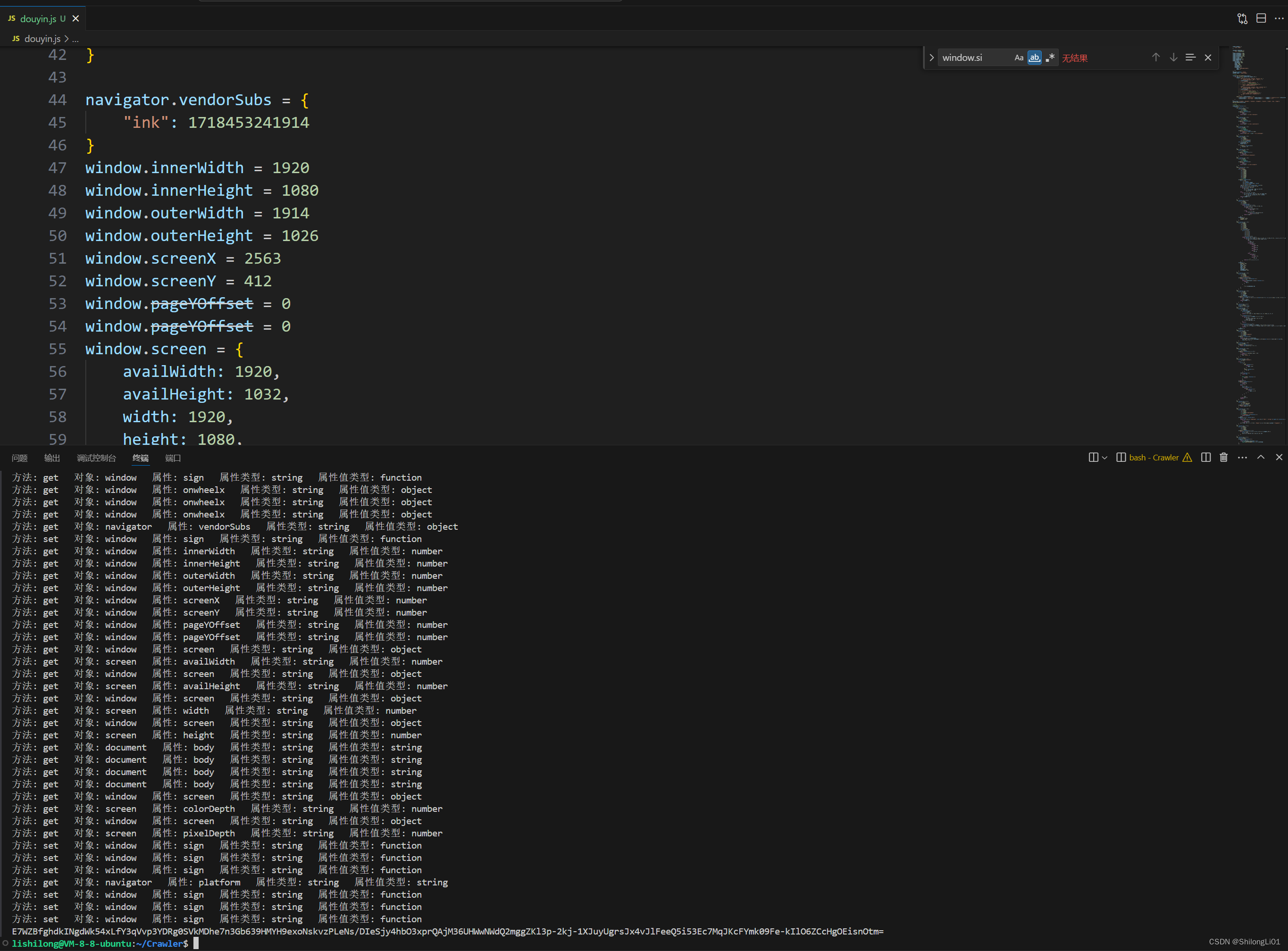Screen dimensions: 1288x951
Task: Kill terminal with the trash icon
Action: [x=1223, y=458]
